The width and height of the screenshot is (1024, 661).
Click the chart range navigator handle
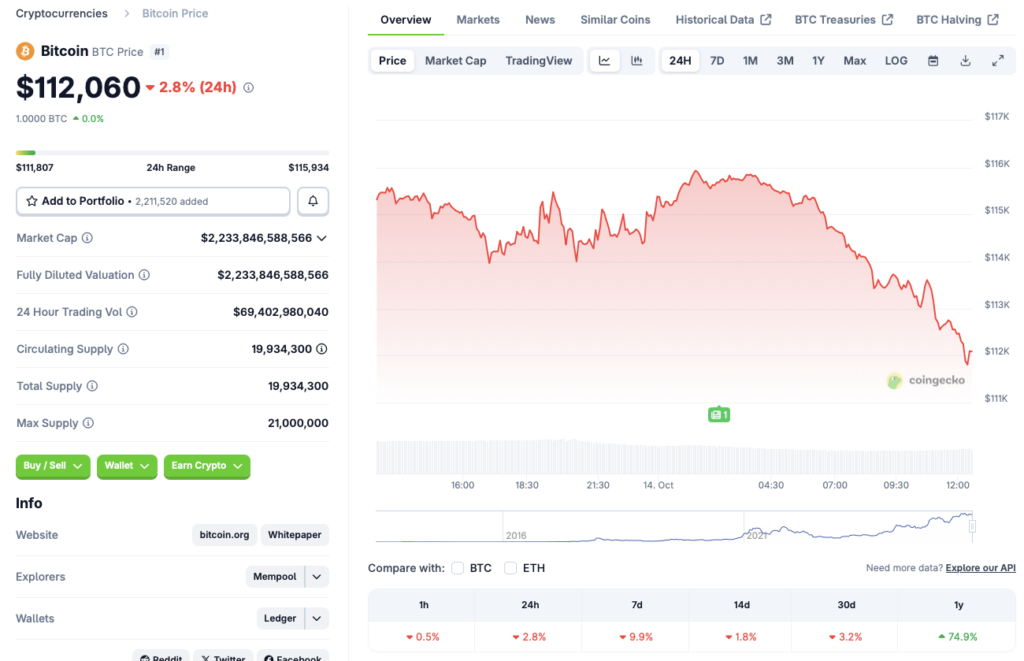(971, 526)
